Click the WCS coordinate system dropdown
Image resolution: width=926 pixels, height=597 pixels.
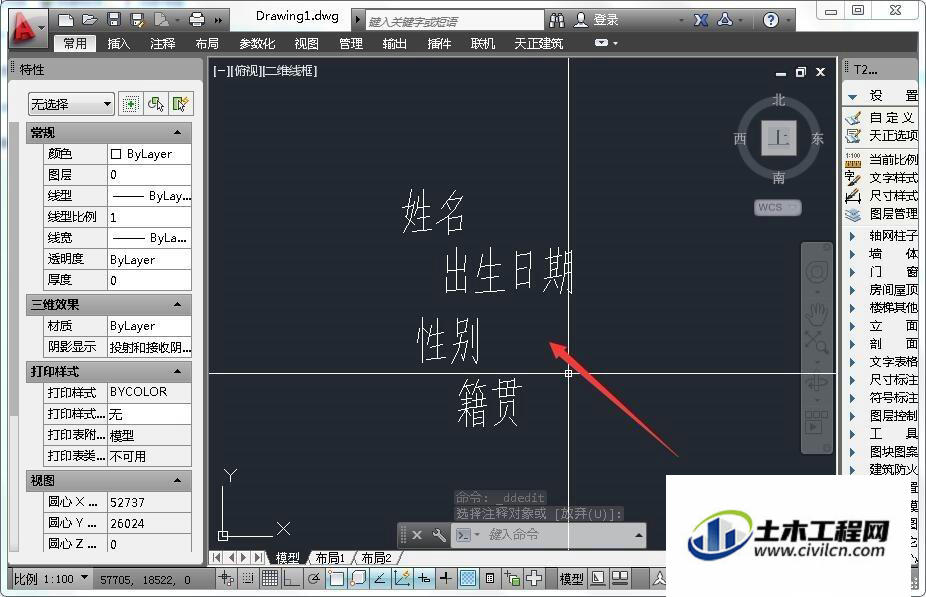point(777,207)
